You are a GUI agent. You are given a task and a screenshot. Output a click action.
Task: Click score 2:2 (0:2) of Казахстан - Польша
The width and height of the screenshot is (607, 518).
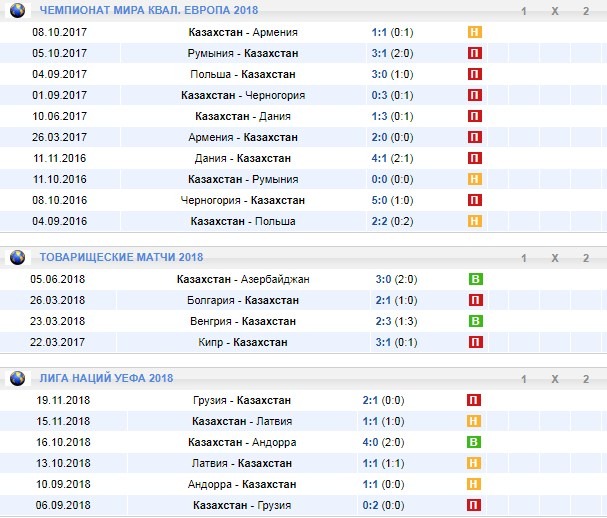coord(393,221)
